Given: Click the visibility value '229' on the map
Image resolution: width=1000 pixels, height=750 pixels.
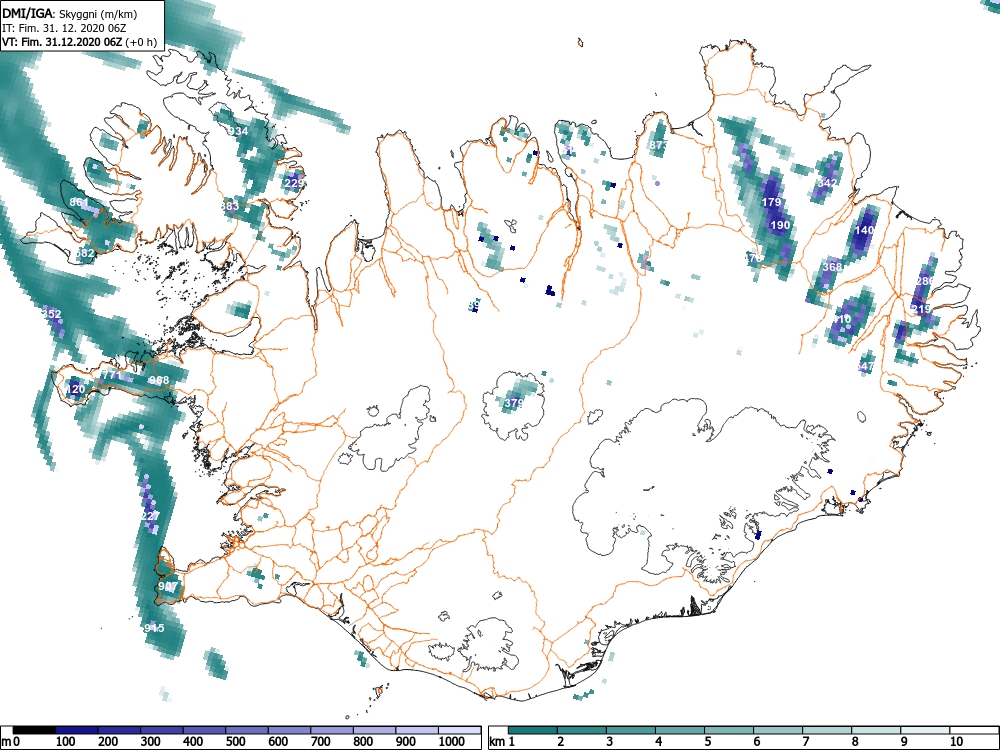Looking at the screenshot, I should (294, 184).
